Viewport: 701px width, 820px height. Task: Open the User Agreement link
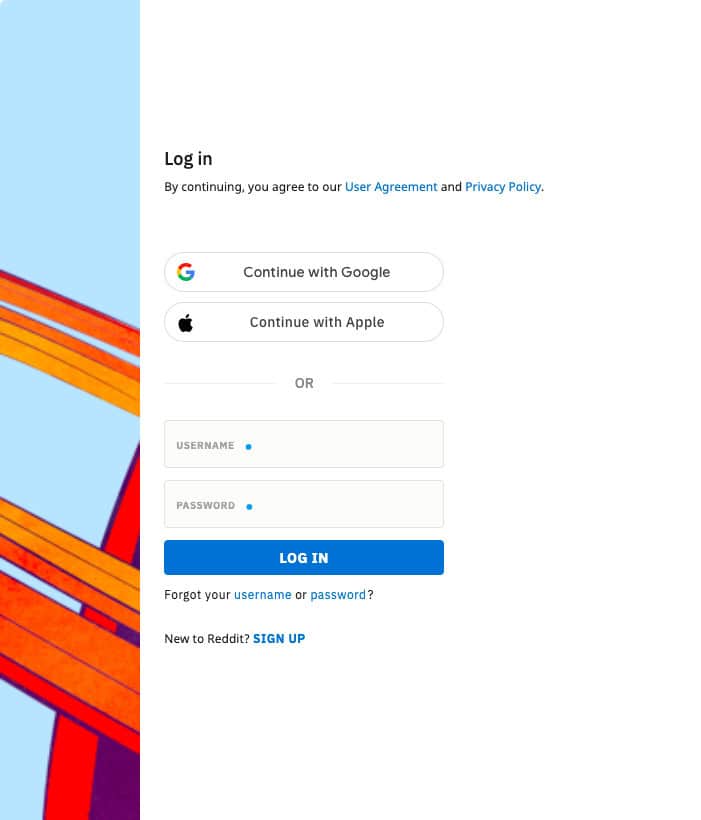(391, 187)
